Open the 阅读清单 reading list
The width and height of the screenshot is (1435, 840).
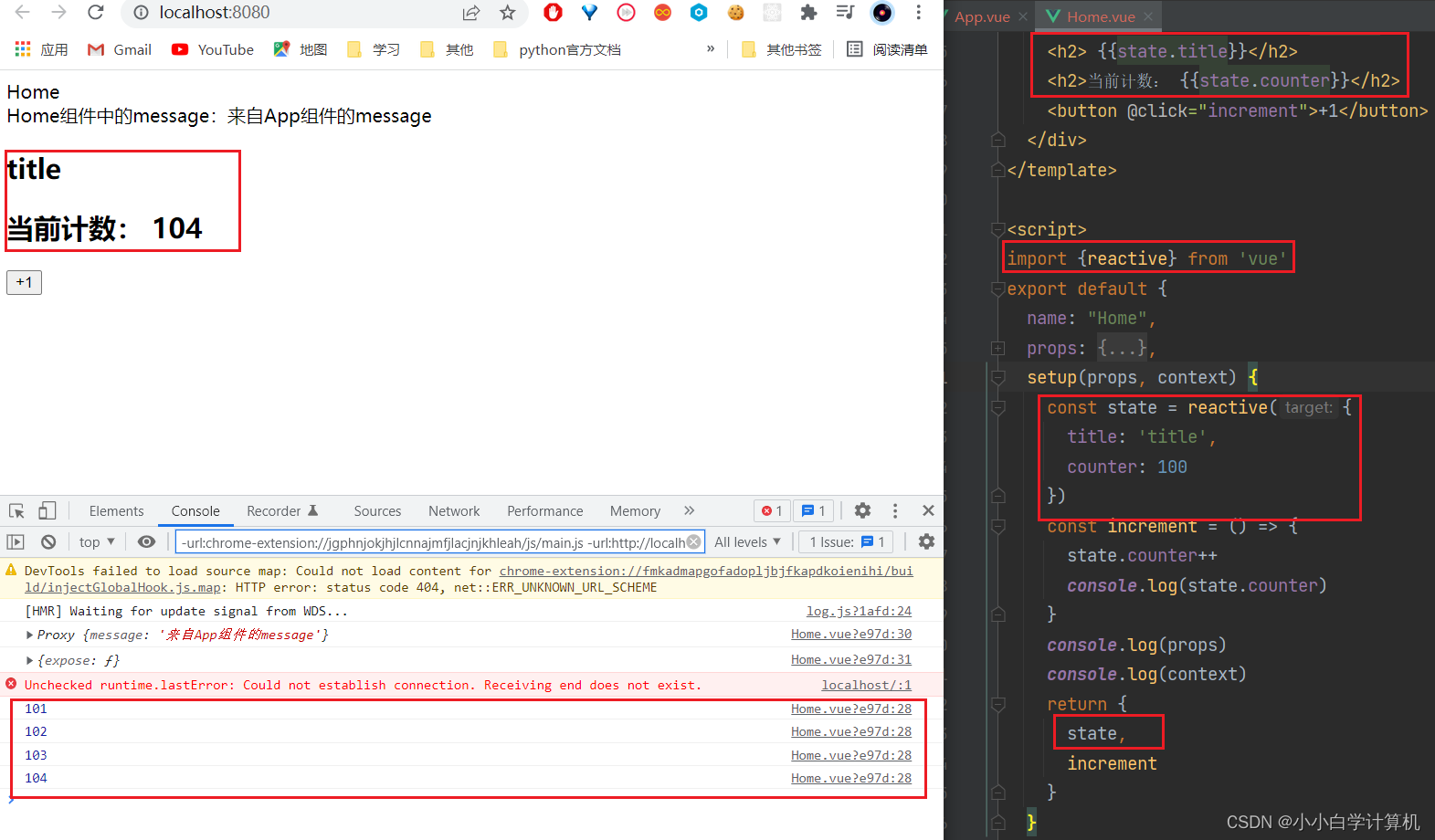[887, 49]
